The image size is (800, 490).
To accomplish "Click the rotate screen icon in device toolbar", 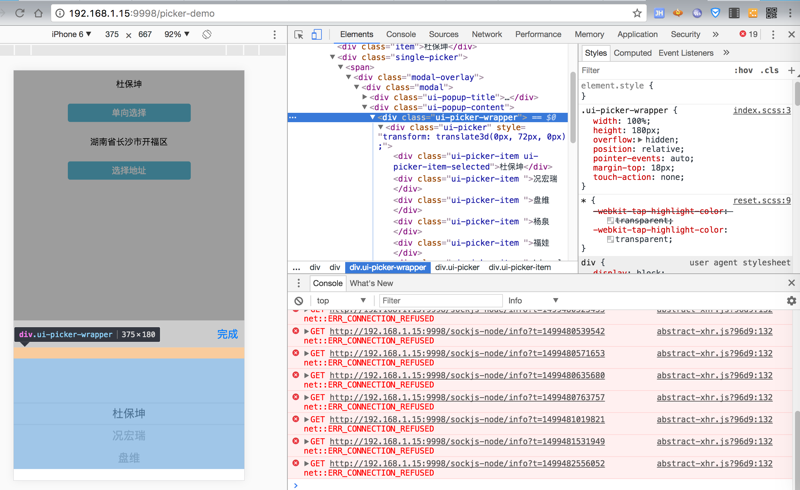I will pyautogui.click(x=207, y=34).
